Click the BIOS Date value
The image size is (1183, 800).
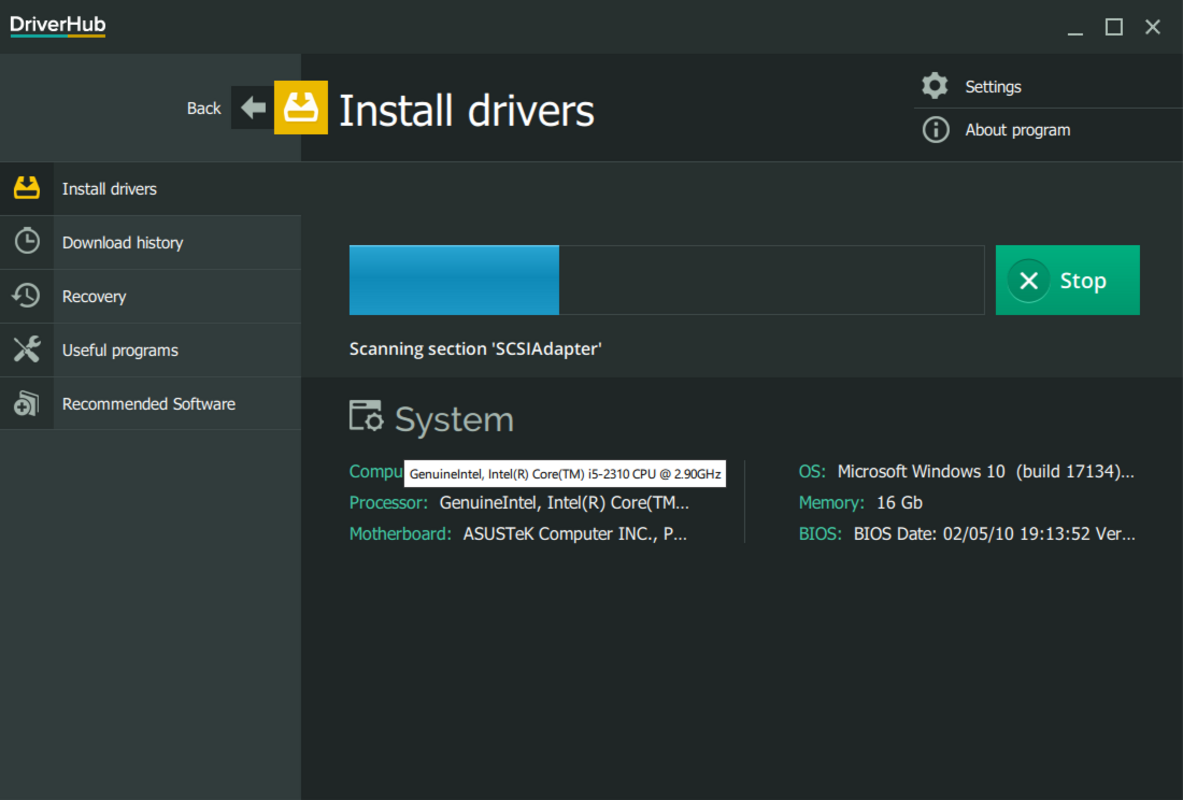click(994, 534)
